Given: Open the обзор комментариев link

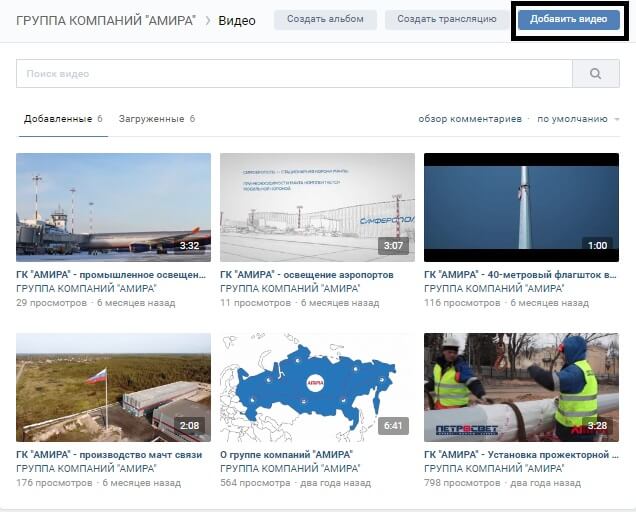Looking at the screenshot, I should click(470, 119).
